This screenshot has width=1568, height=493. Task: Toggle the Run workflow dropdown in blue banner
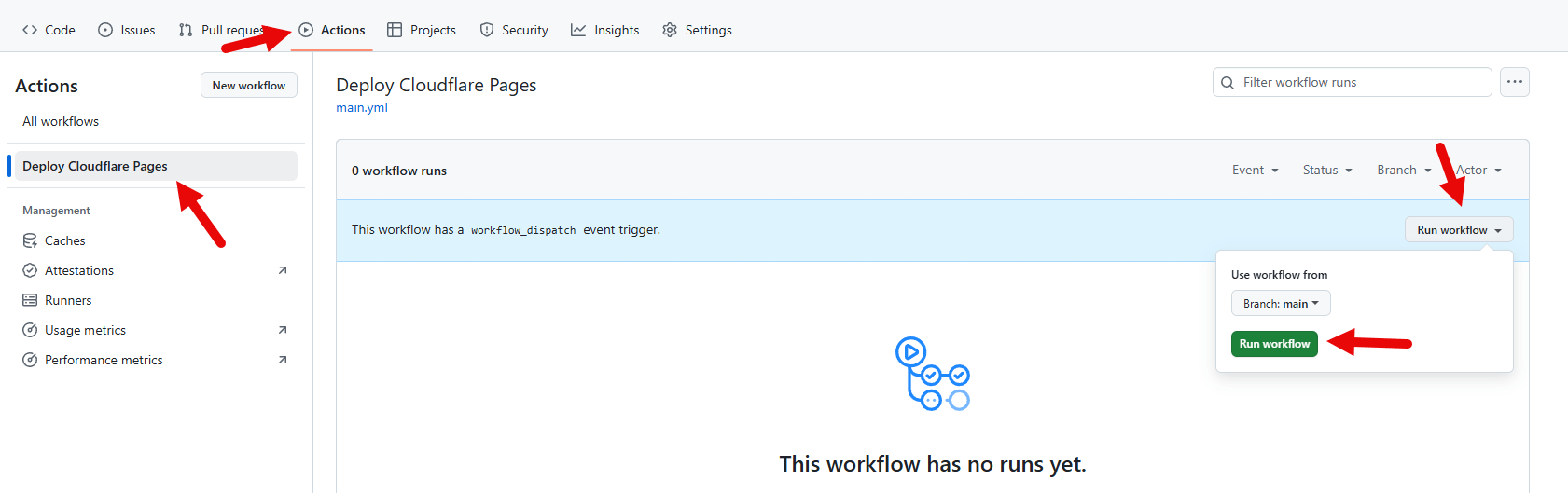click(1459, 230)
